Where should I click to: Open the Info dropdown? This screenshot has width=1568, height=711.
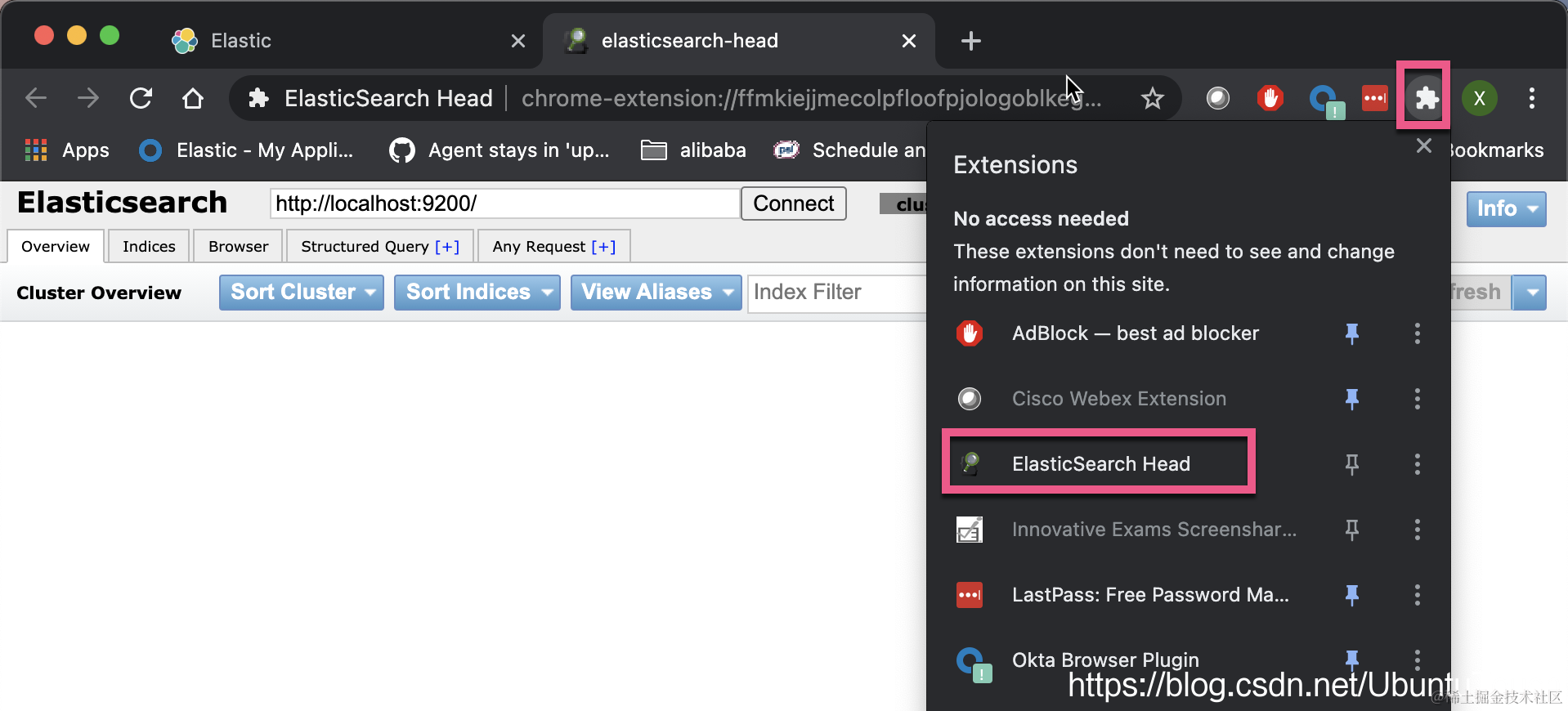tap(1506, 208)
